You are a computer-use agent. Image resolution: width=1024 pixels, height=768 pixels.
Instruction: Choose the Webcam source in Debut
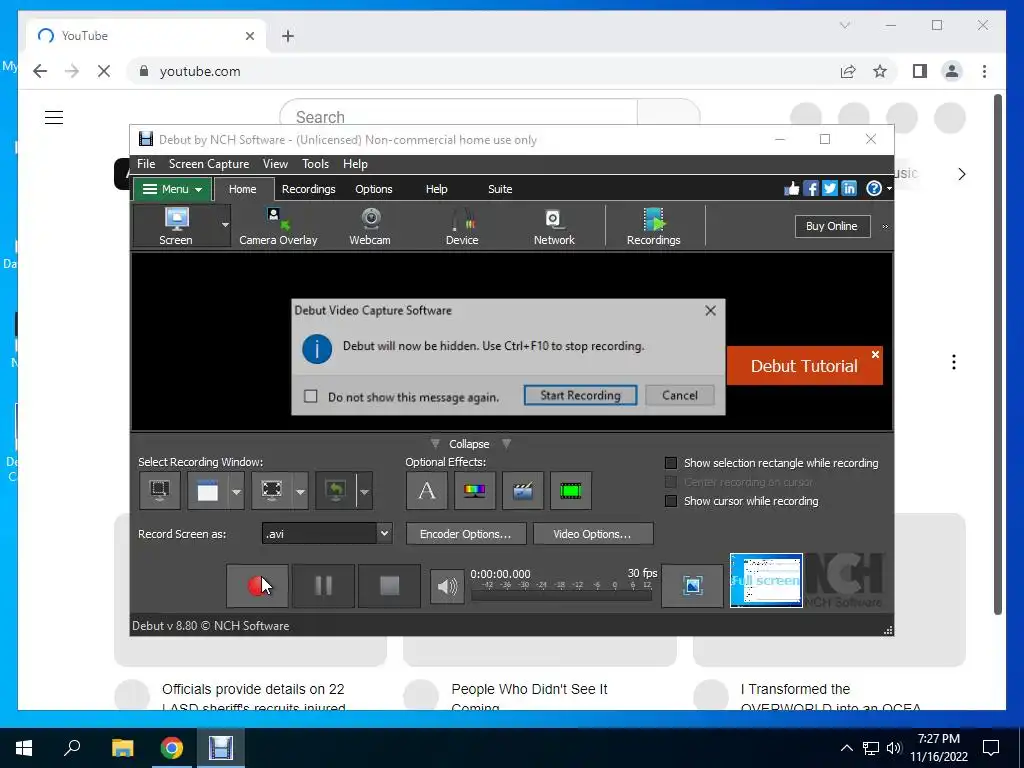pyautogui.click(x=370, y=226)
